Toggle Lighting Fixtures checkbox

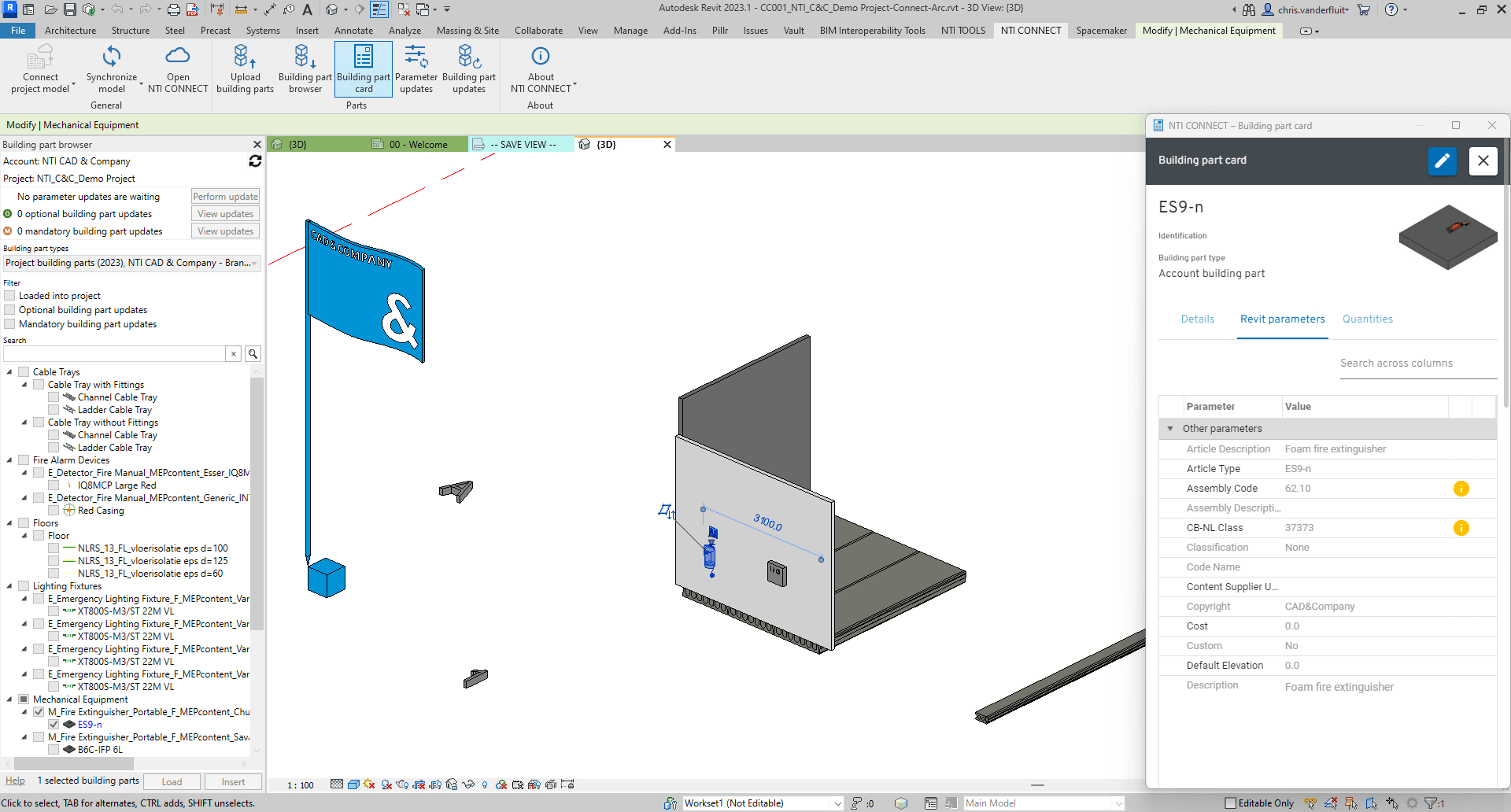click(24, 586)
